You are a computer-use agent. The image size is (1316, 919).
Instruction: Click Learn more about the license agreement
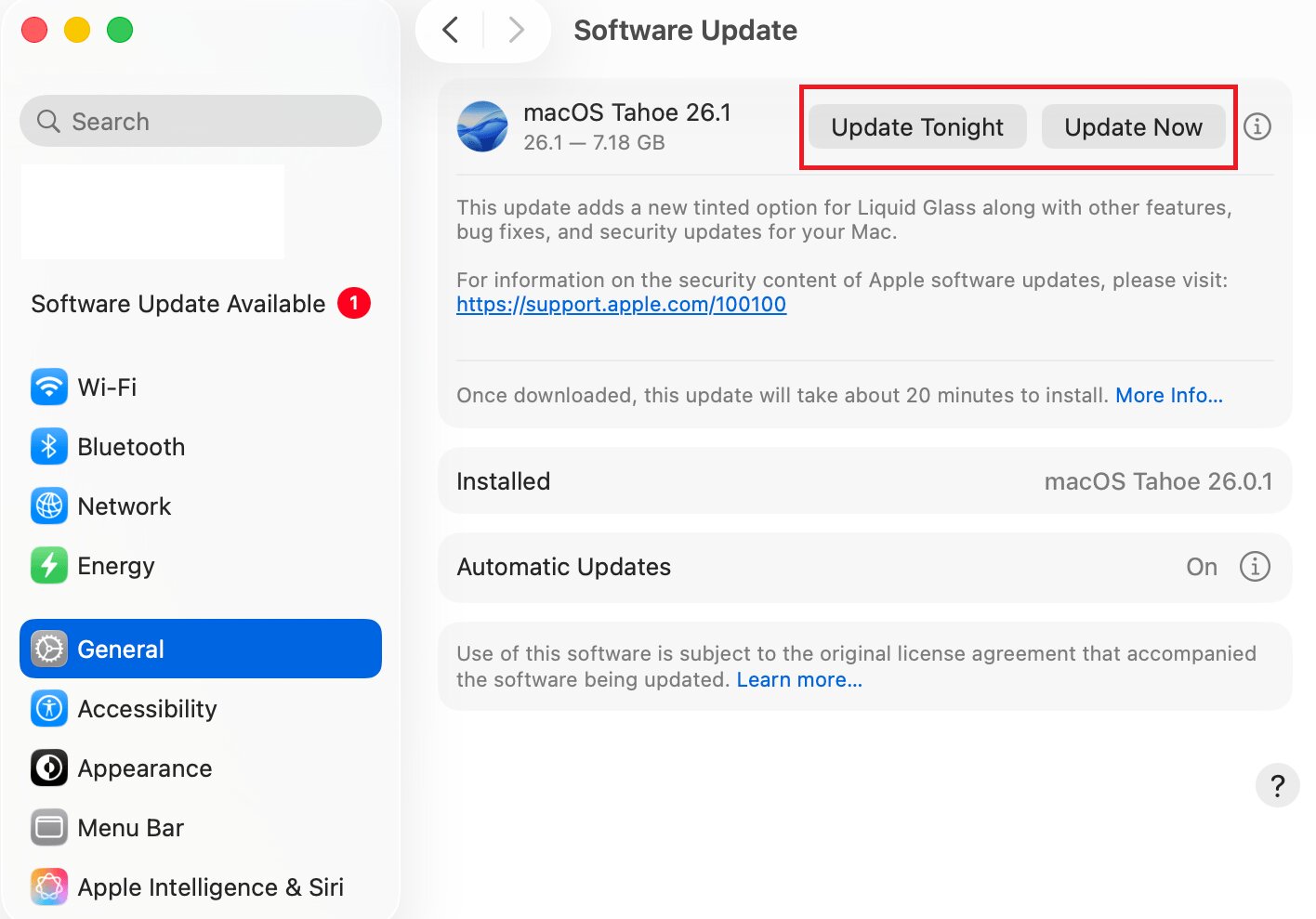pyautogui.click(x=798, y=679)
